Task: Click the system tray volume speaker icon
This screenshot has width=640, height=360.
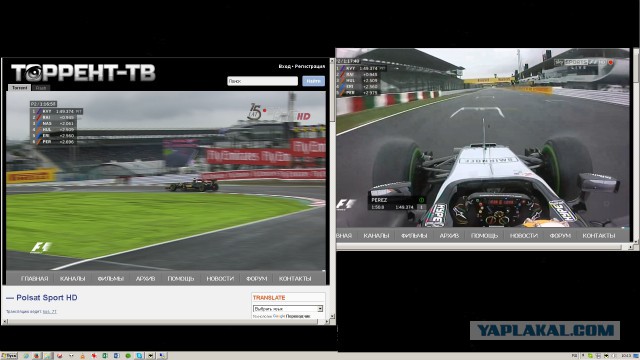Action: click(614, 356)
